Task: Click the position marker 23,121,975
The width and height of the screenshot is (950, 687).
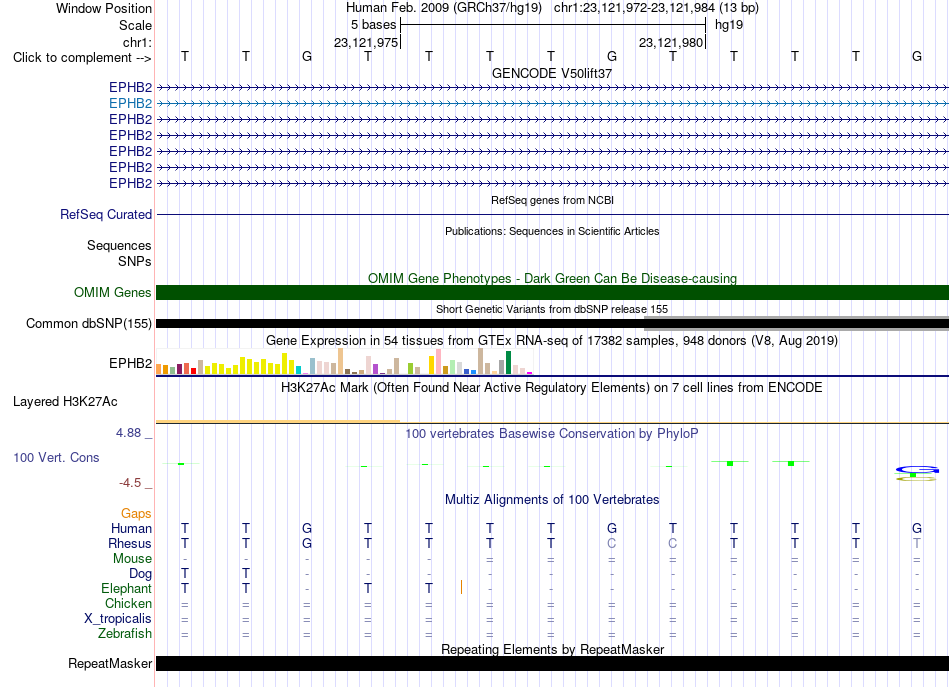Action: coord(366,42)
